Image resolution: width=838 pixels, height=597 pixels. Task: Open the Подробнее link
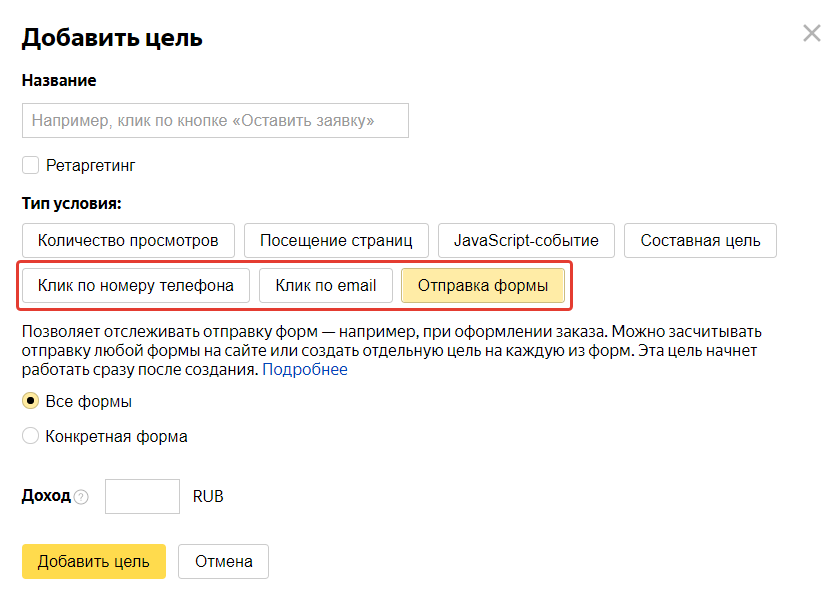click(305, 369)
